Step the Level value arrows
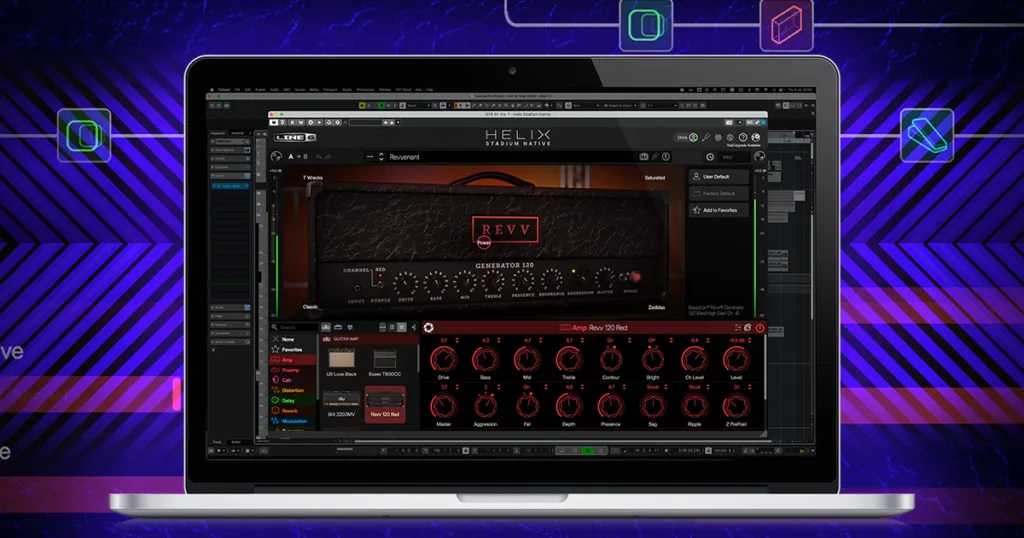The image size is (1024, 538). point(750,340)
